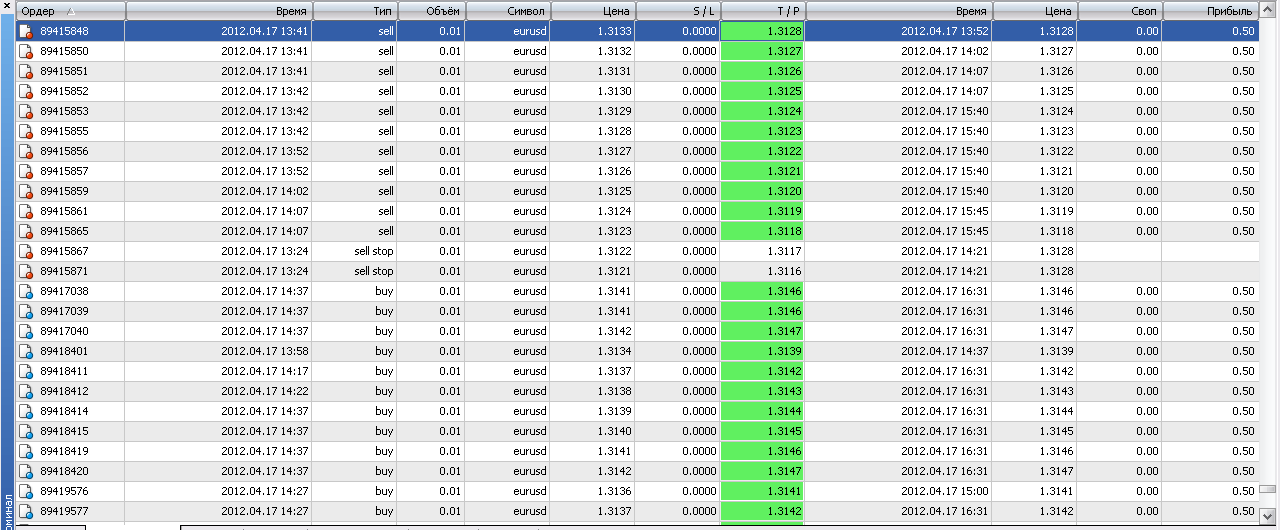
Task: Click close time 2012.04.17 15:00 of order 89419576
Action: (944, 491)
